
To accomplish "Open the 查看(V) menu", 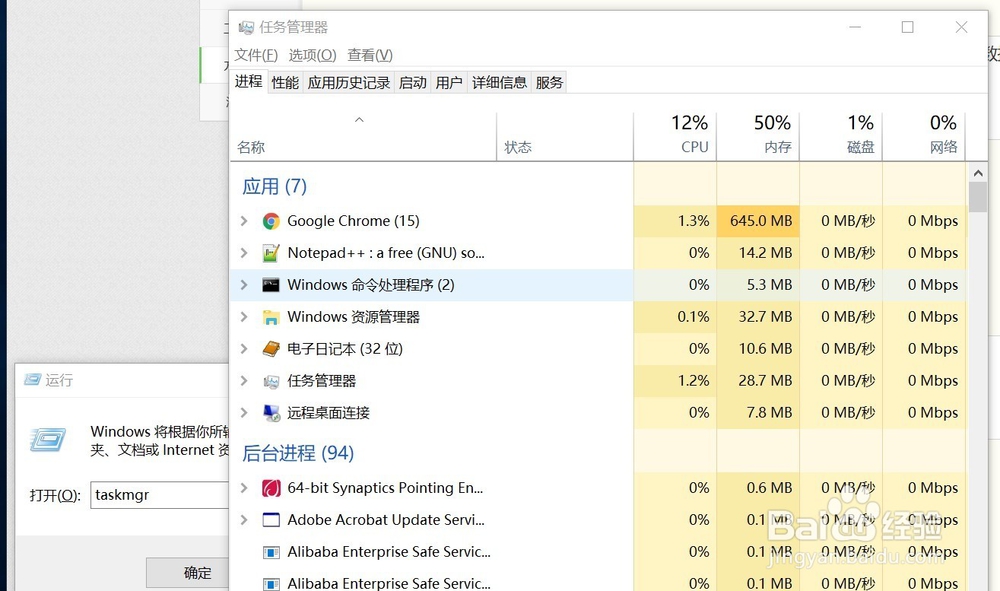I will [x=370, y=55].
